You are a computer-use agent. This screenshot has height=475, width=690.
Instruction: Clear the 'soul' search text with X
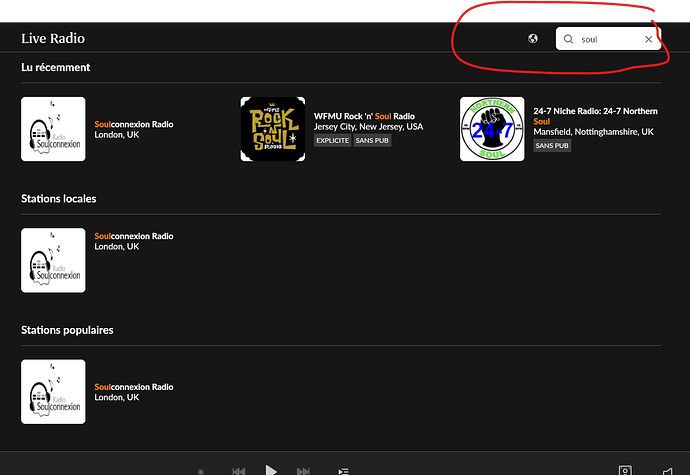(648, 39)
